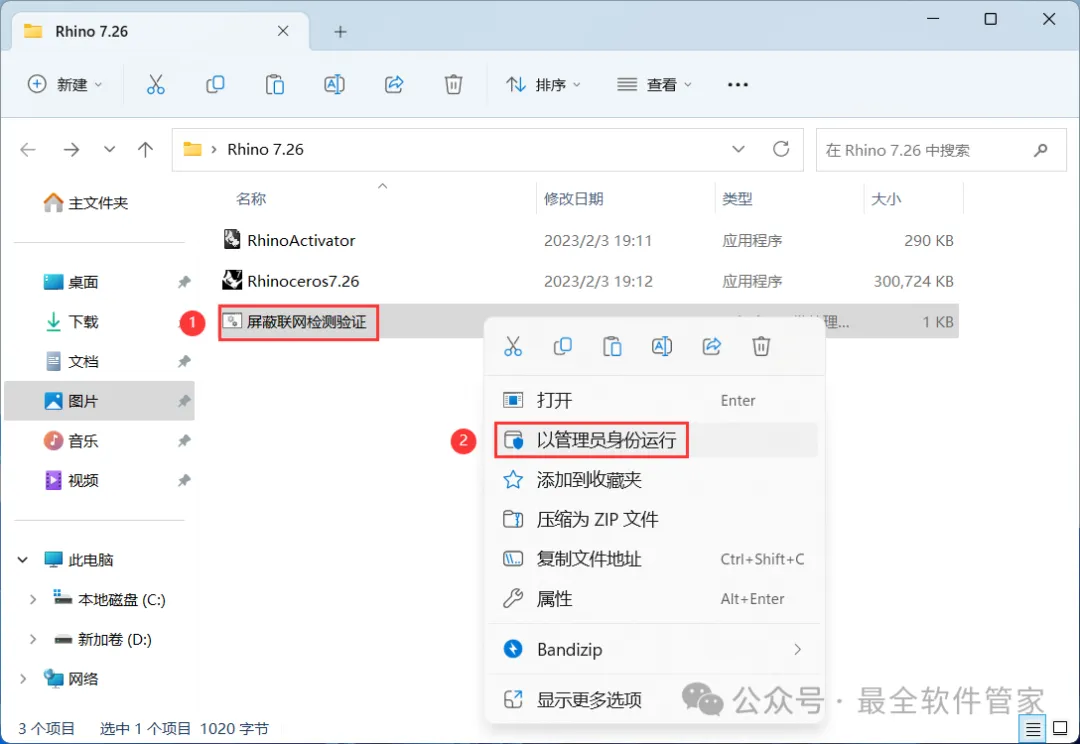Screen dimensions: 1080x744
Task: Close the Rhino 7.26 tab
Action: [x=283, y=31]
